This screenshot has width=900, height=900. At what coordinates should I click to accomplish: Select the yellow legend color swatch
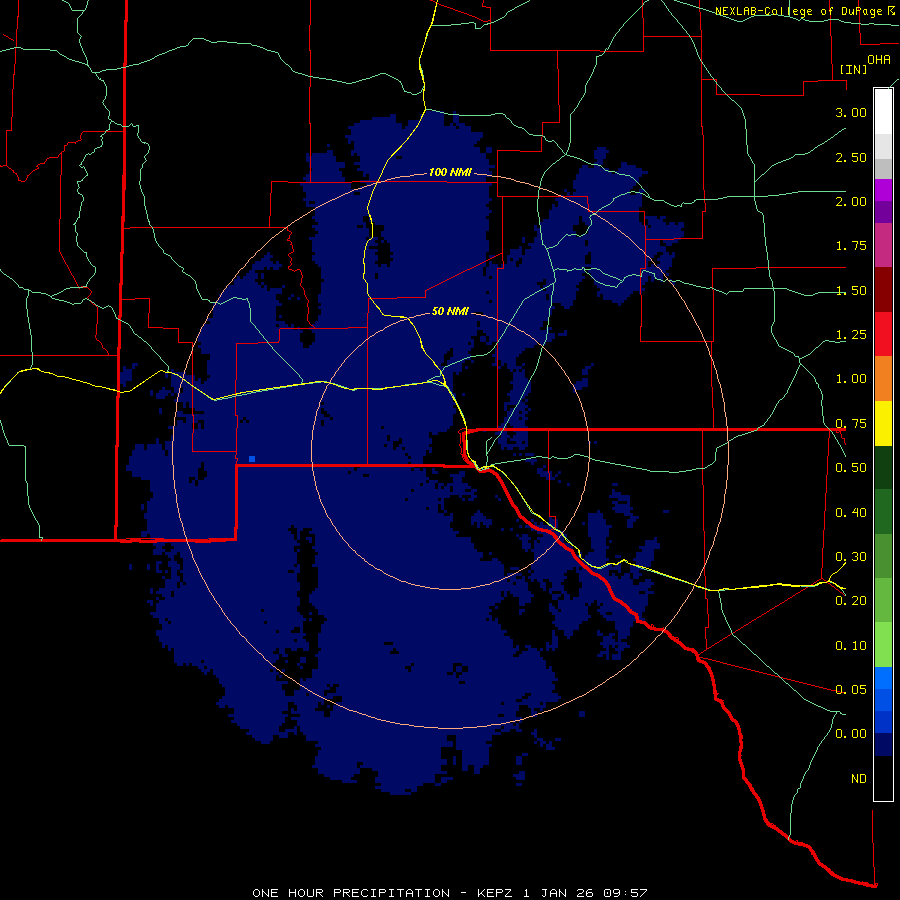pos(883,423)
